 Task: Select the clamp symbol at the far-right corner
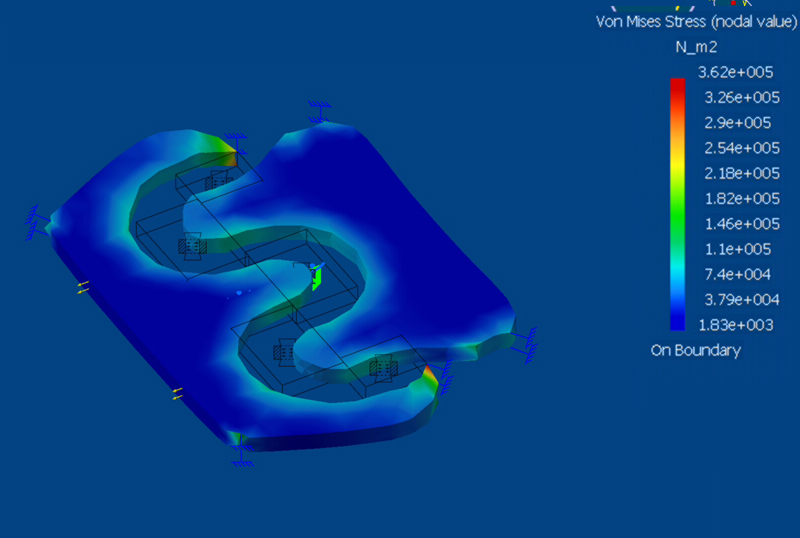click(527, 341)
